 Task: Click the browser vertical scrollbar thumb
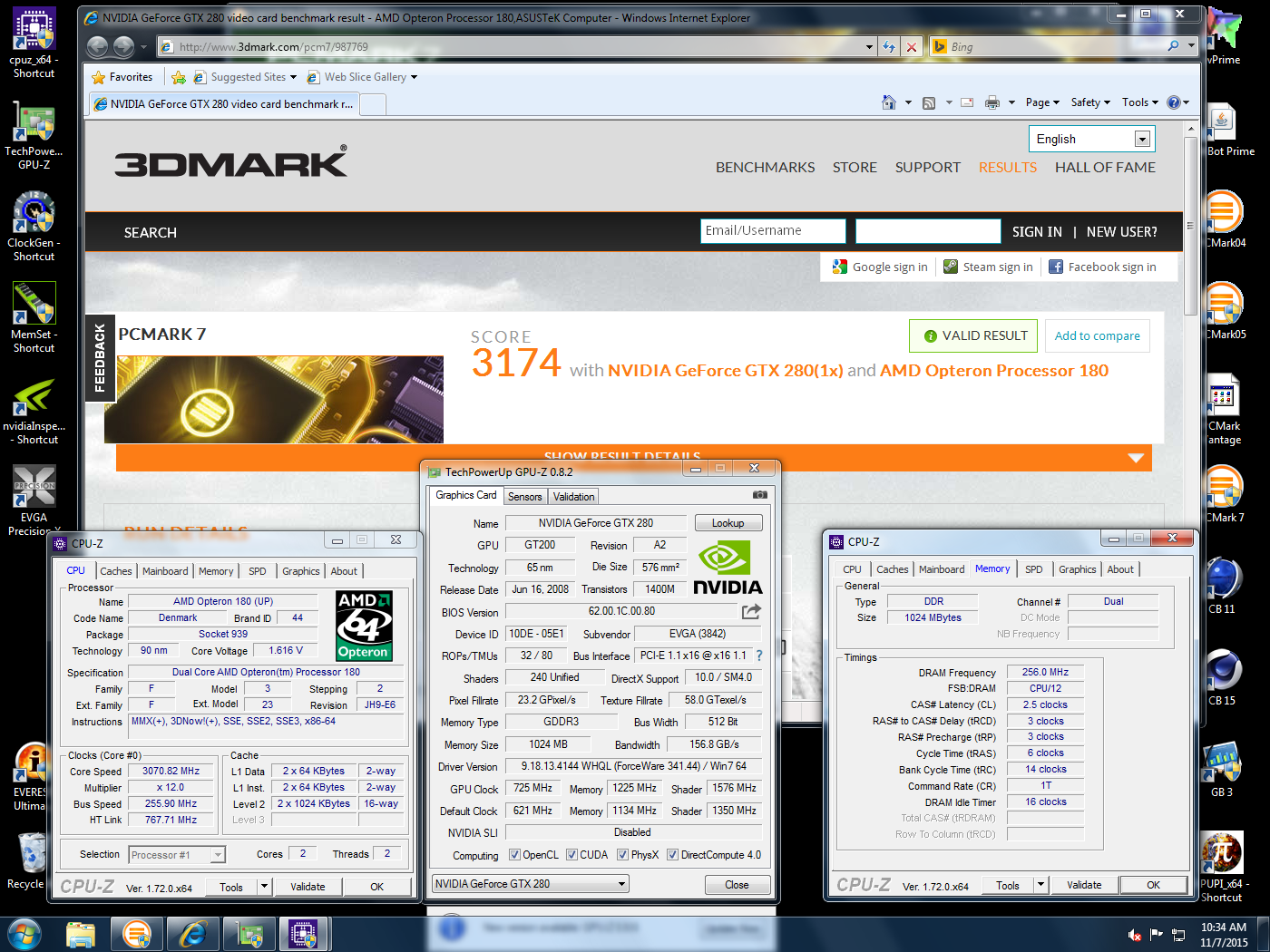pyautogui.click(x=1191, y=227)
